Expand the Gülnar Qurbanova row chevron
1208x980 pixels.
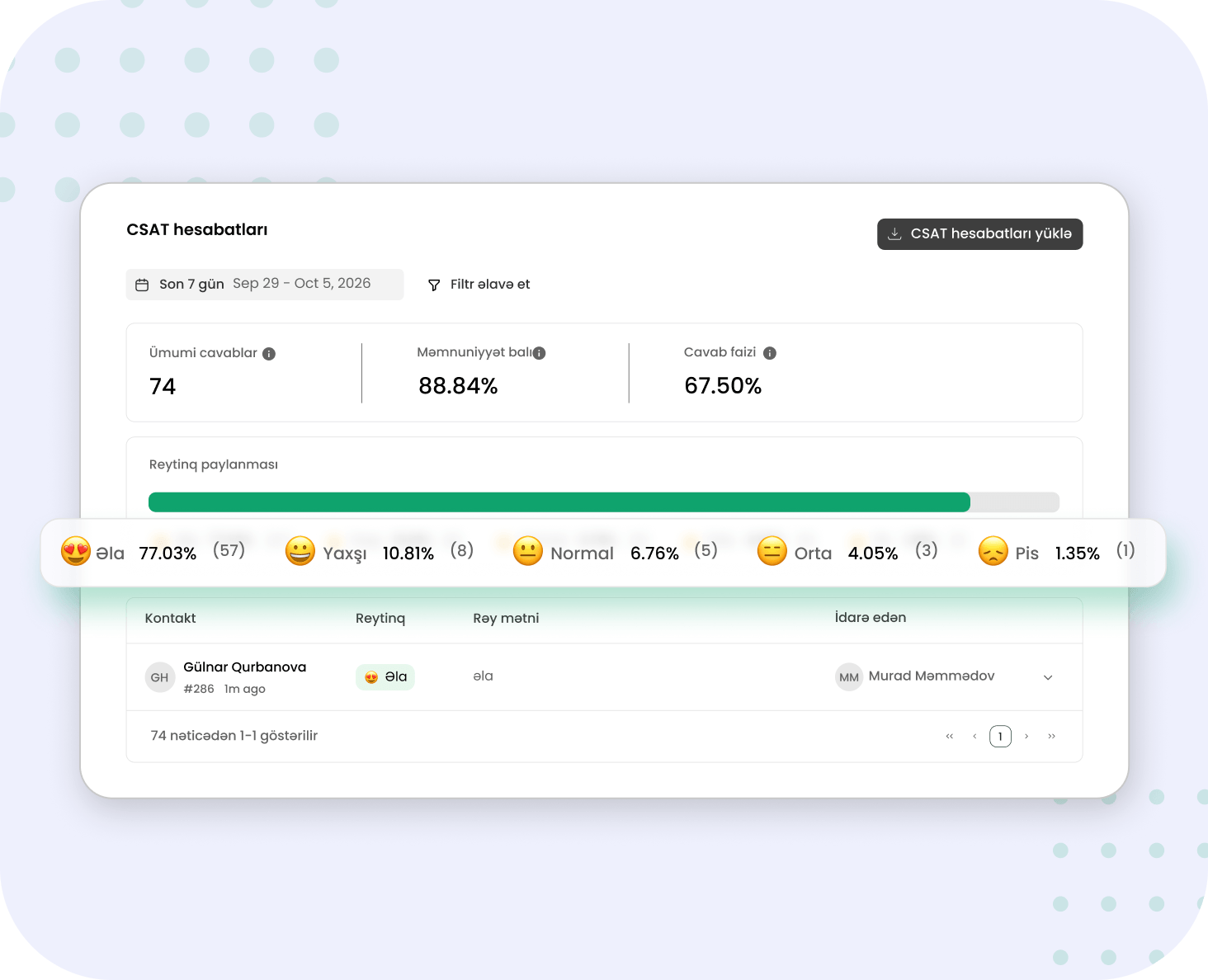point(1048,677)
